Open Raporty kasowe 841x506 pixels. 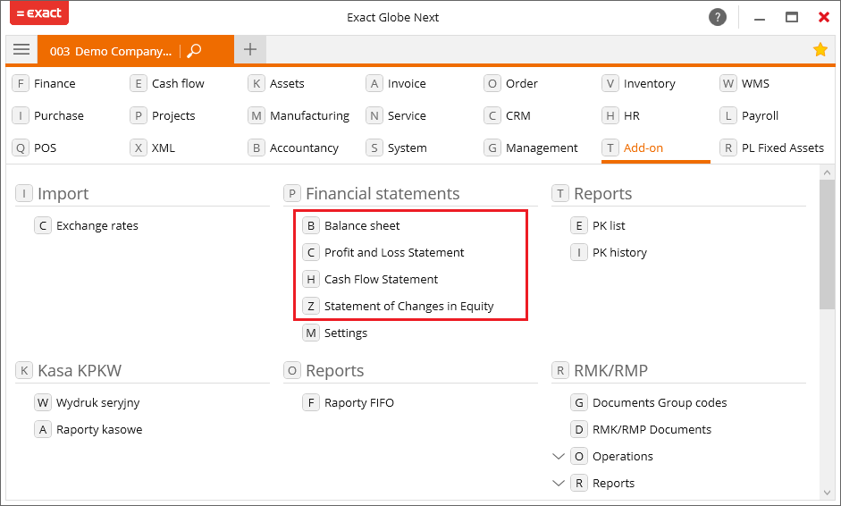(88, 429)
